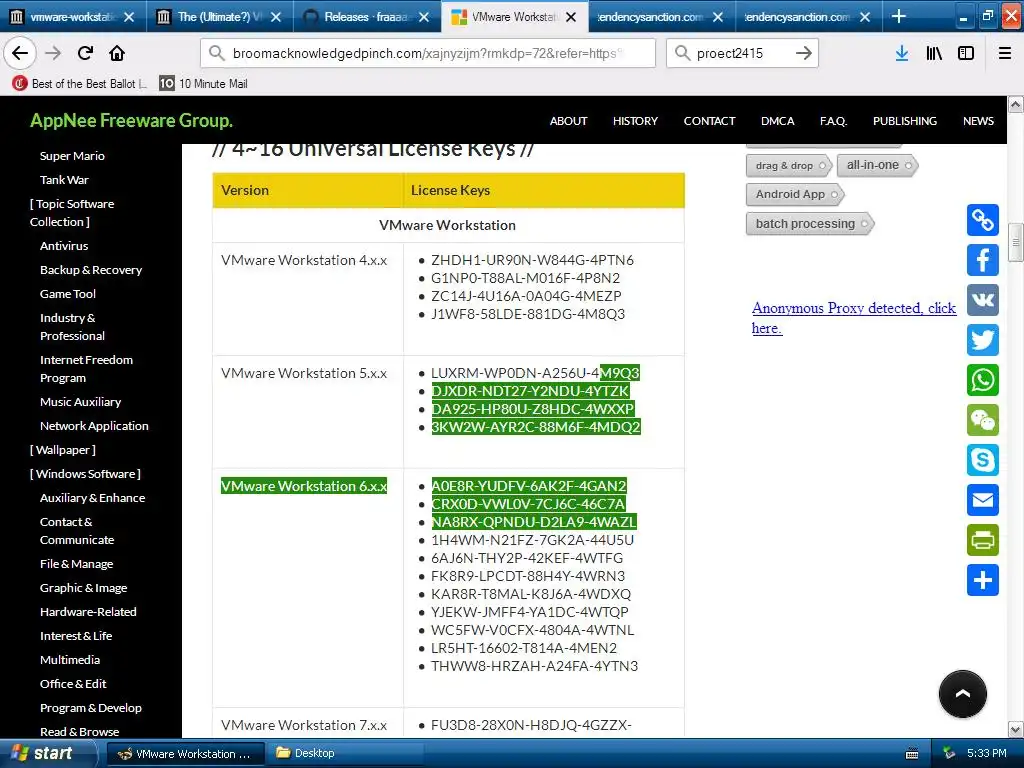Submit search with the arrow button
Viewport: 1024px width, 768px height.
(x=804, y=53)
